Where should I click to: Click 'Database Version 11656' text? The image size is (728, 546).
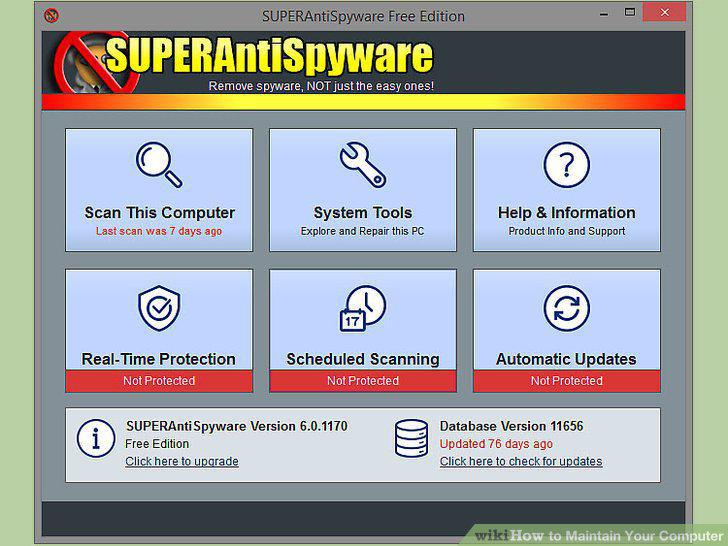[x=511, y=426]
